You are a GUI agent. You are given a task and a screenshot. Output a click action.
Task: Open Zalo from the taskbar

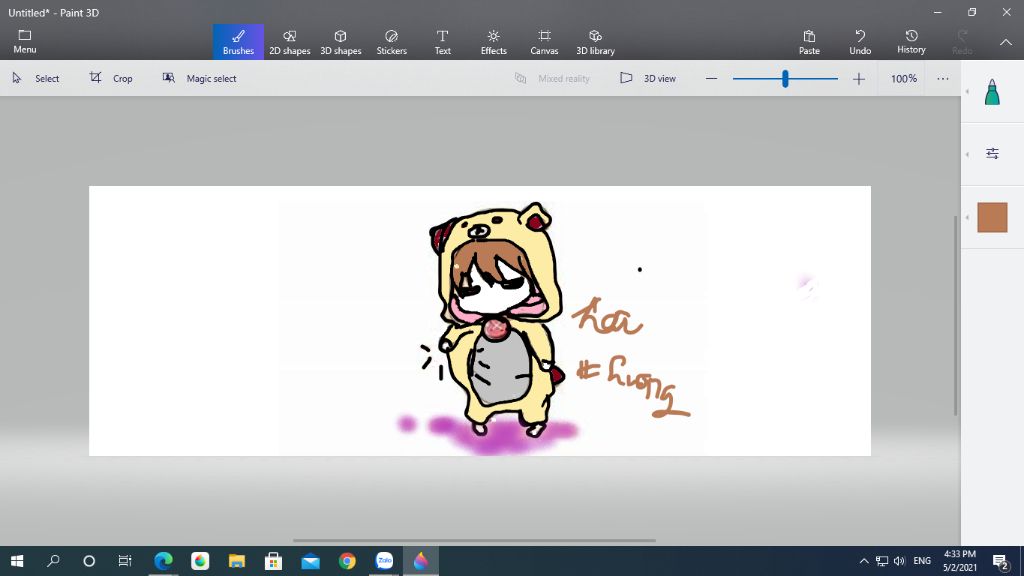[384, 561]
